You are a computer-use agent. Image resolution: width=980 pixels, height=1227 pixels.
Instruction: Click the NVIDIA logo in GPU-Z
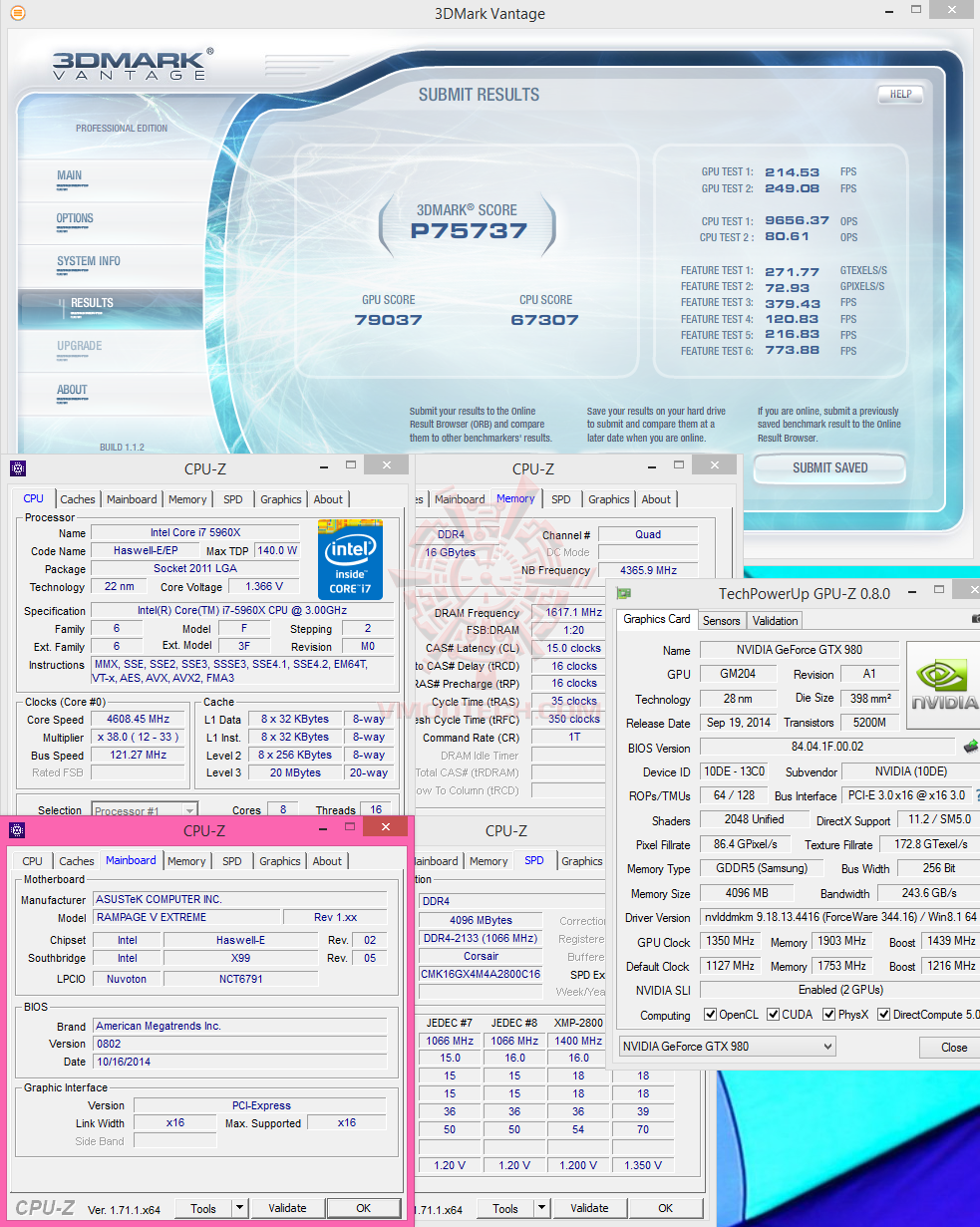(942, 687)
